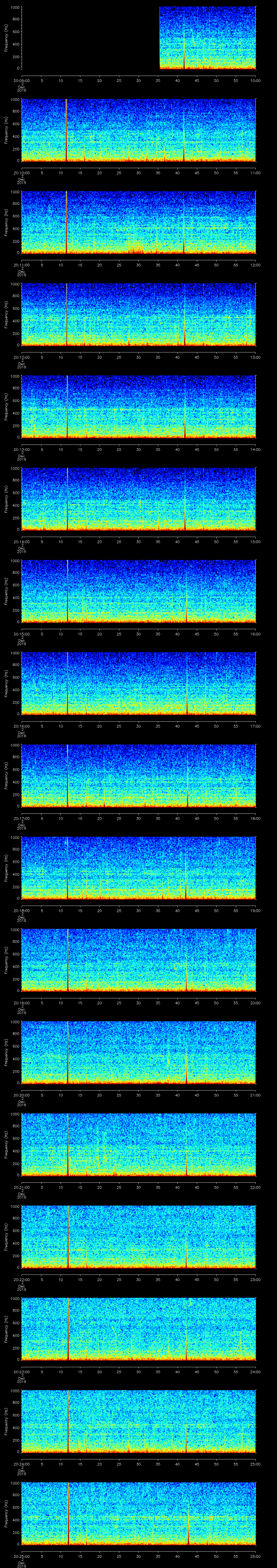This screenshot has height=1568, width=277.
Task: Click the '24:00' end-of-axis time label
Action: coord(256,1371)
